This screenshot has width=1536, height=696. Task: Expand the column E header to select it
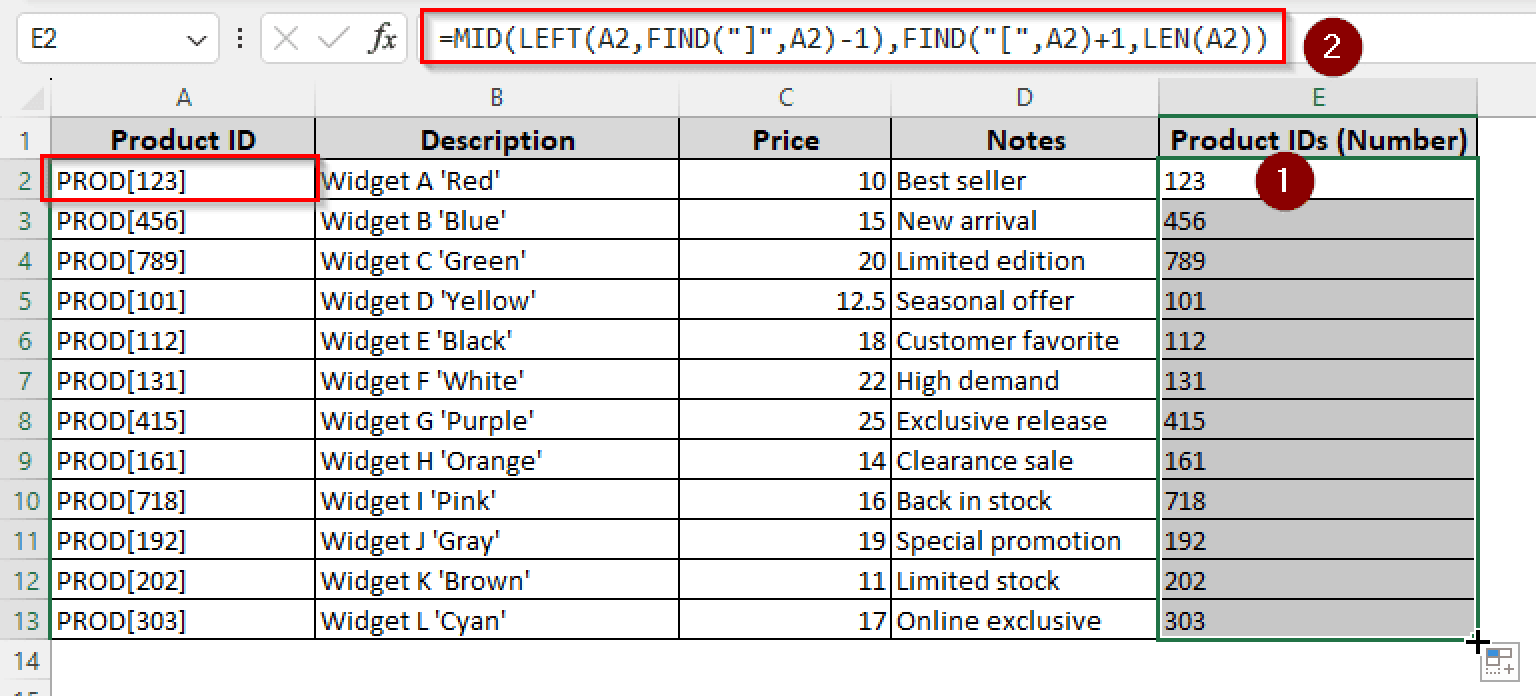coord(1318,97)
